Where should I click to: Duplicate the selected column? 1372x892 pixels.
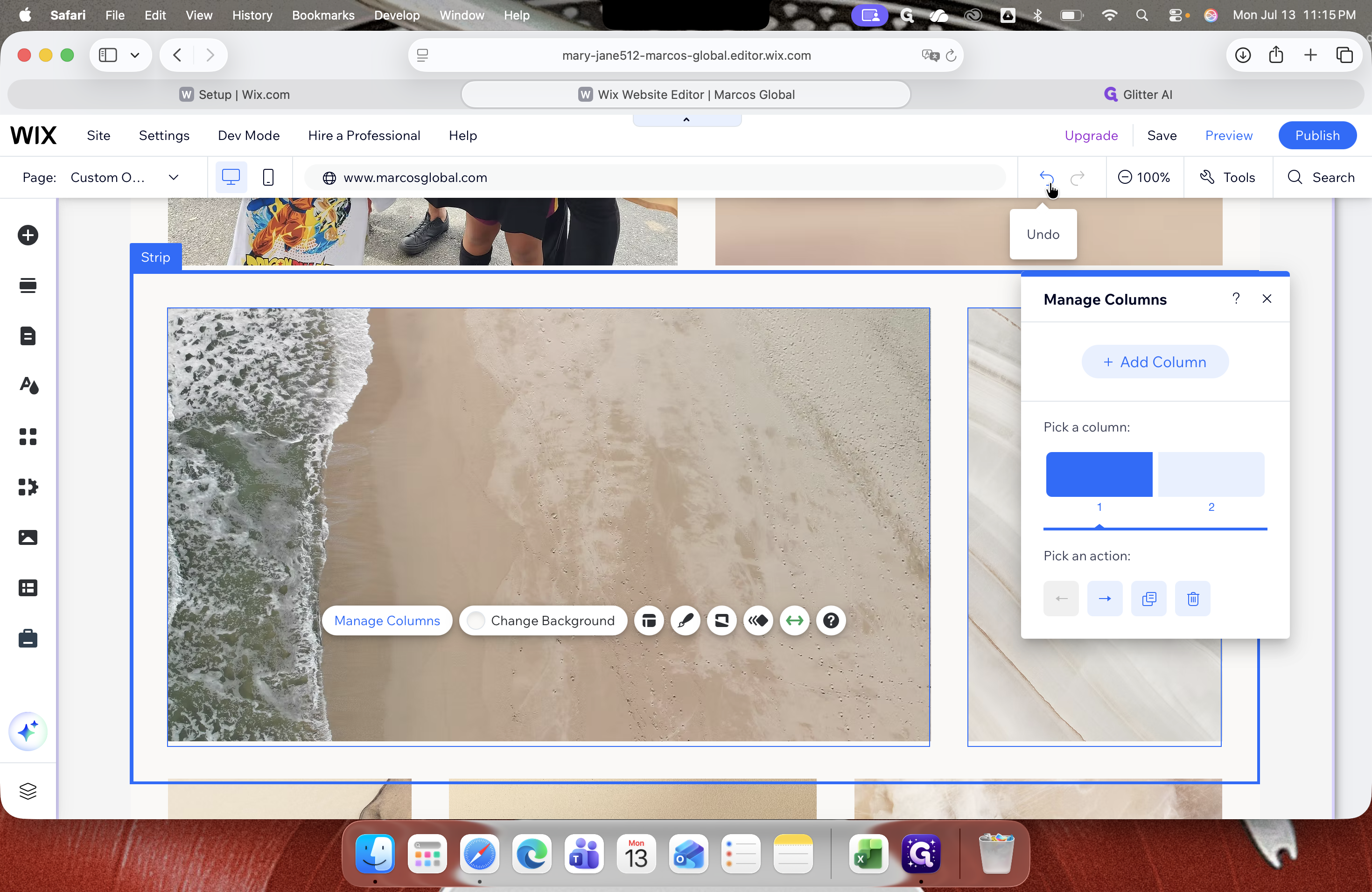click(1148, 599)
